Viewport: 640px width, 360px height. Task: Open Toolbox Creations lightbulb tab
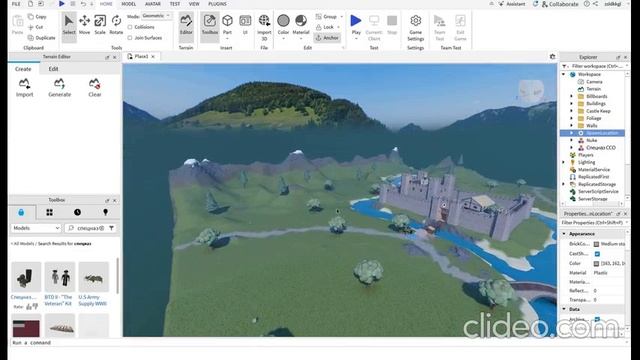[x=105, y=212]
